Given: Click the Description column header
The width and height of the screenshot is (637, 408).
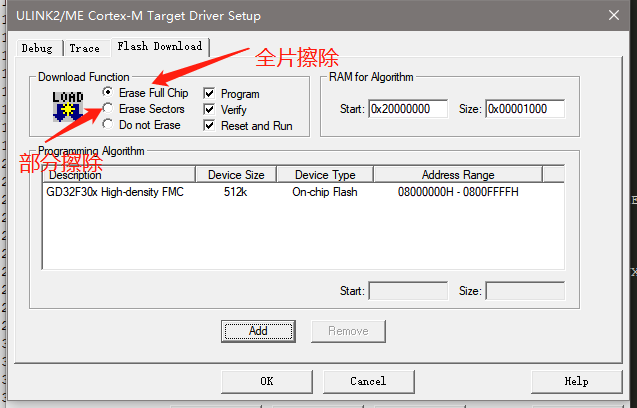Looking at the screenshot, I should tap(119, 175).
